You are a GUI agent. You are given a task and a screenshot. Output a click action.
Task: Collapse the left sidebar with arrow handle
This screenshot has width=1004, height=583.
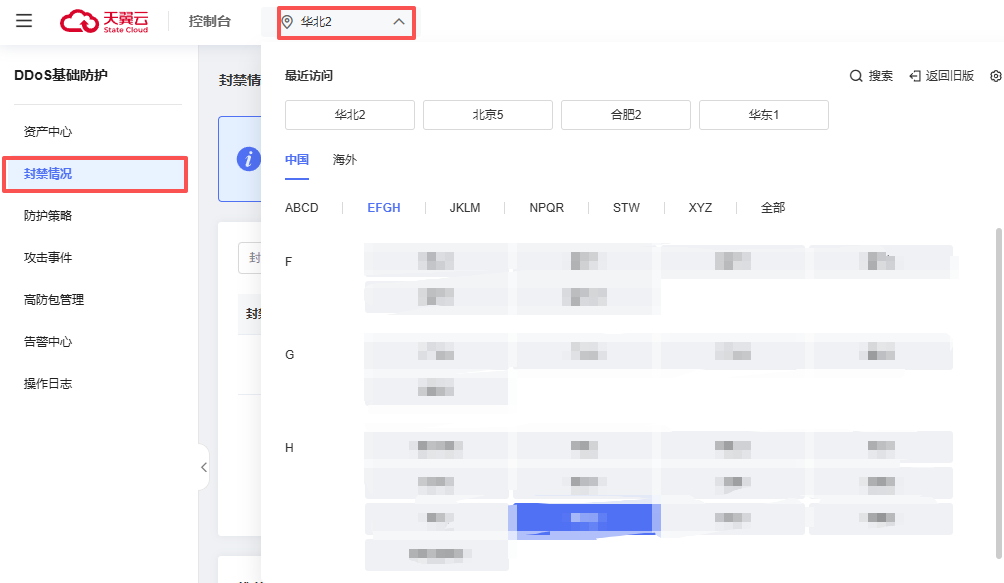(203, 467)
